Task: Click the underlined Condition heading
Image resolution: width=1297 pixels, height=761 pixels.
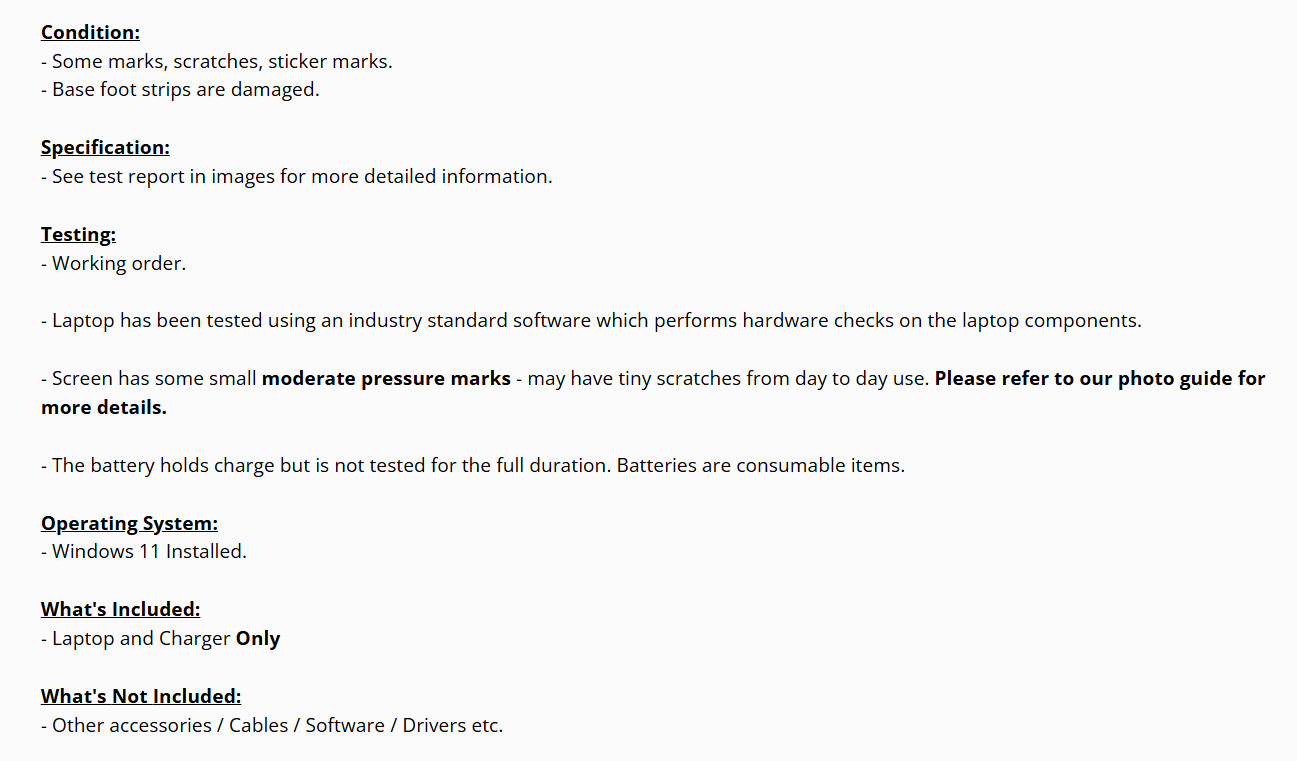Action: coord(90,32)
